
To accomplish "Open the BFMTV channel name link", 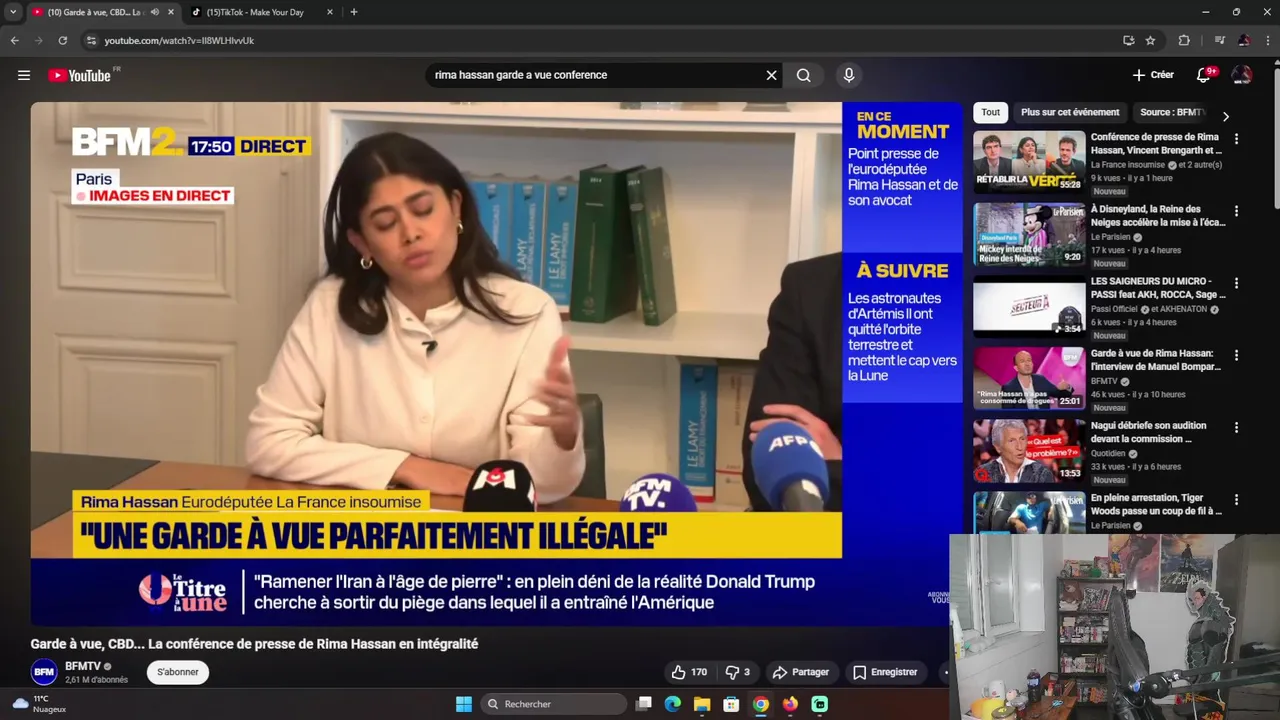I will pyautogui.click(x=83, y=666).
